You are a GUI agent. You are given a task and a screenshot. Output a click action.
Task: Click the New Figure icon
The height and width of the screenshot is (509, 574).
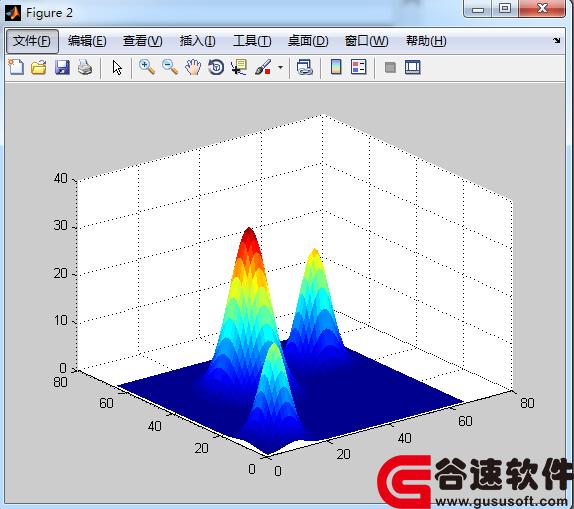(x=16, y=67)
